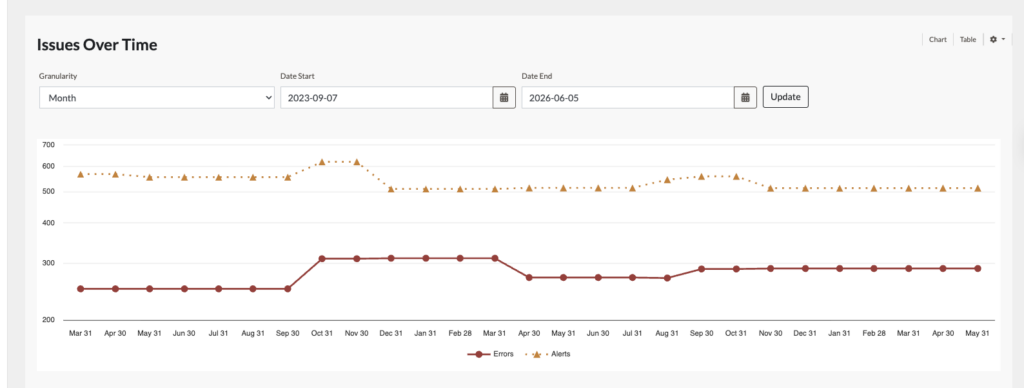Click the 600 y-axis label
The image size is (1024, 388).
49,167
